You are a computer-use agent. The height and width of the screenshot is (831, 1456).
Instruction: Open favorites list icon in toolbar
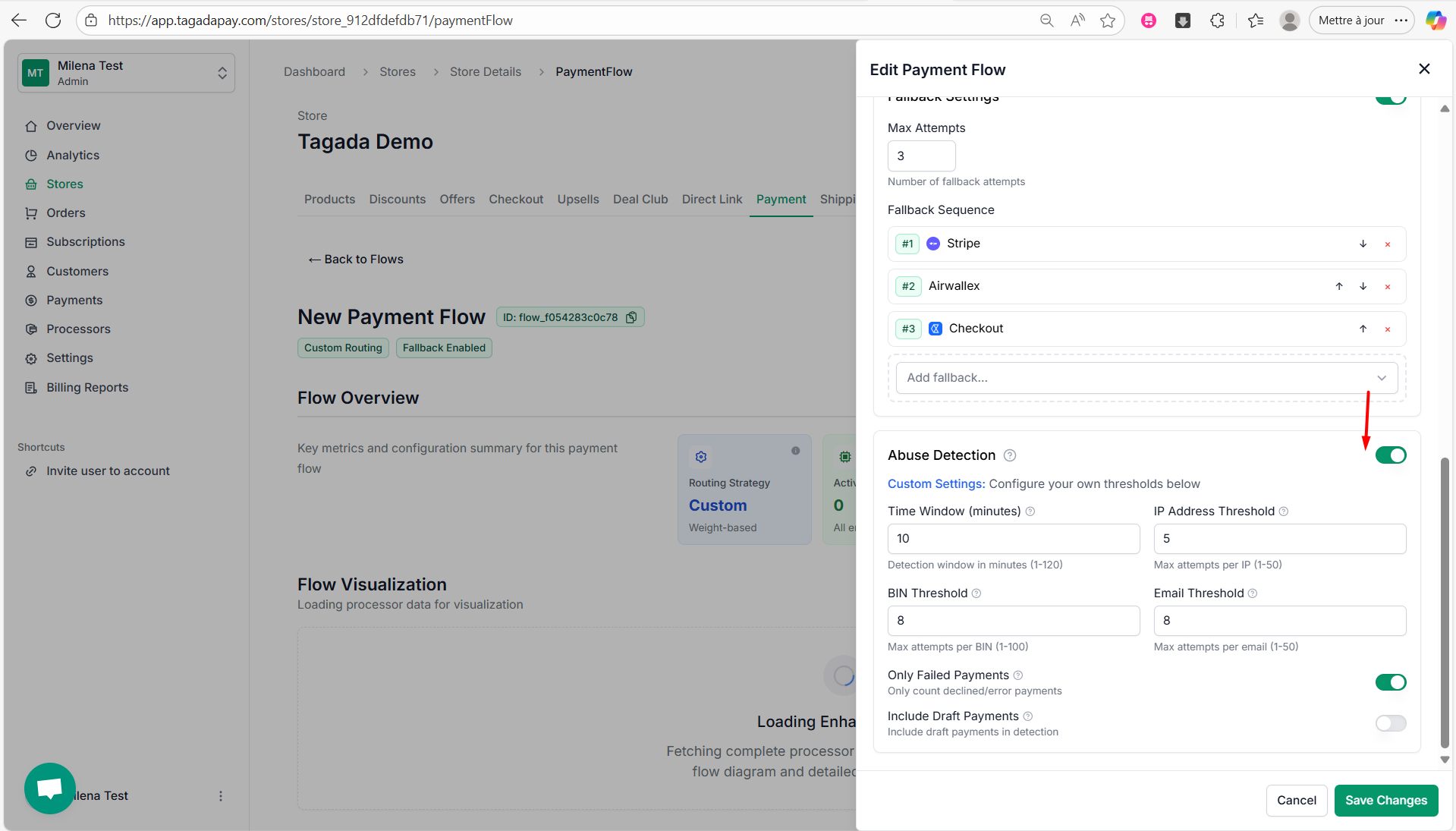[x=1256, y=20]
